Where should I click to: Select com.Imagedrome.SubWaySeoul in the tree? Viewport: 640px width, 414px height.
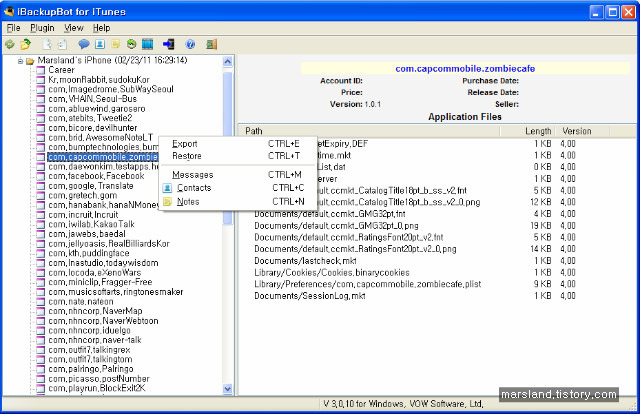pyautogui.click(x=111, y=89)
